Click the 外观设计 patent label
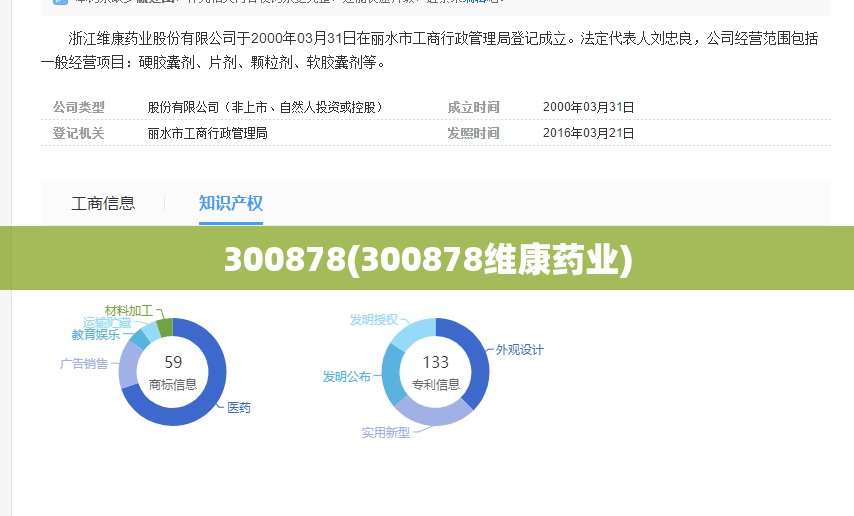854x516 pixels. (520, 350)
